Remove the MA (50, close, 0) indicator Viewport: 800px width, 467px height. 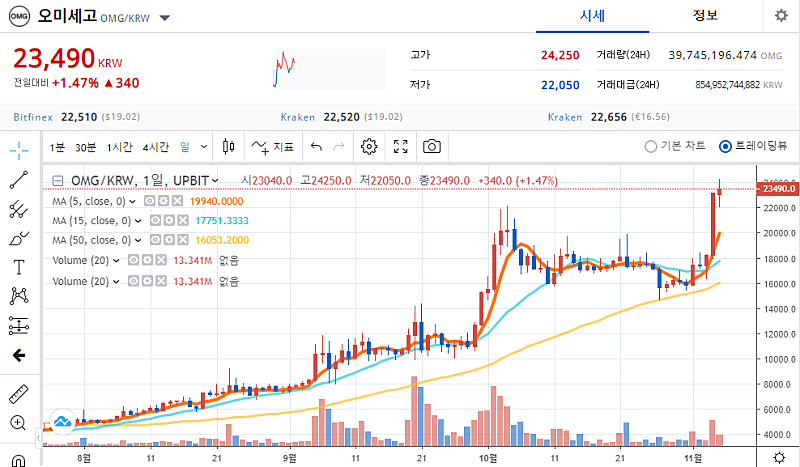point(183,240)
